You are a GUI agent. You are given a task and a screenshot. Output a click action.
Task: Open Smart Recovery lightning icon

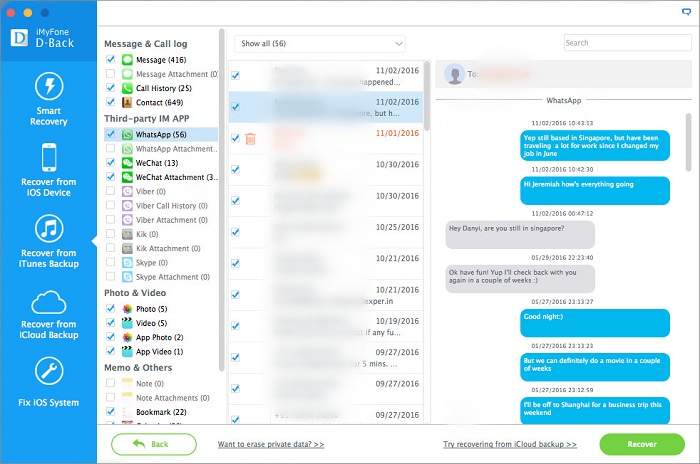49,86
